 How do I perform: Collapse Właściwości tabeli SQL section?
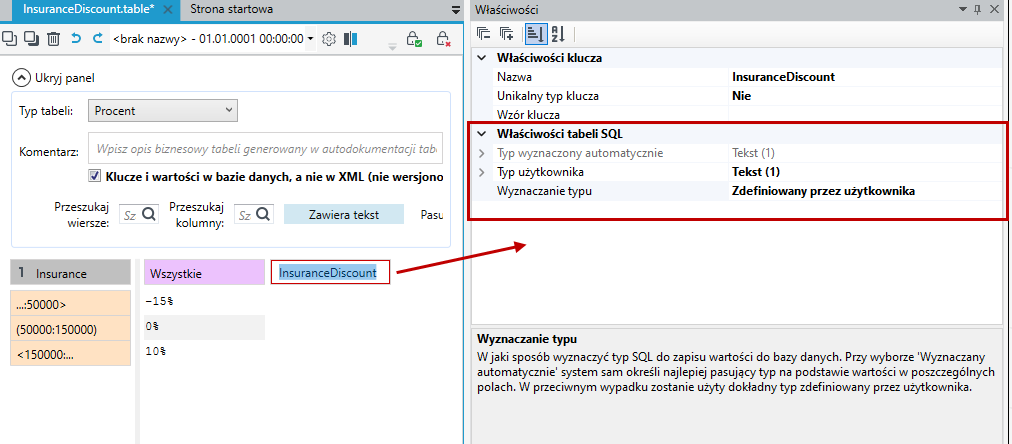481,134
